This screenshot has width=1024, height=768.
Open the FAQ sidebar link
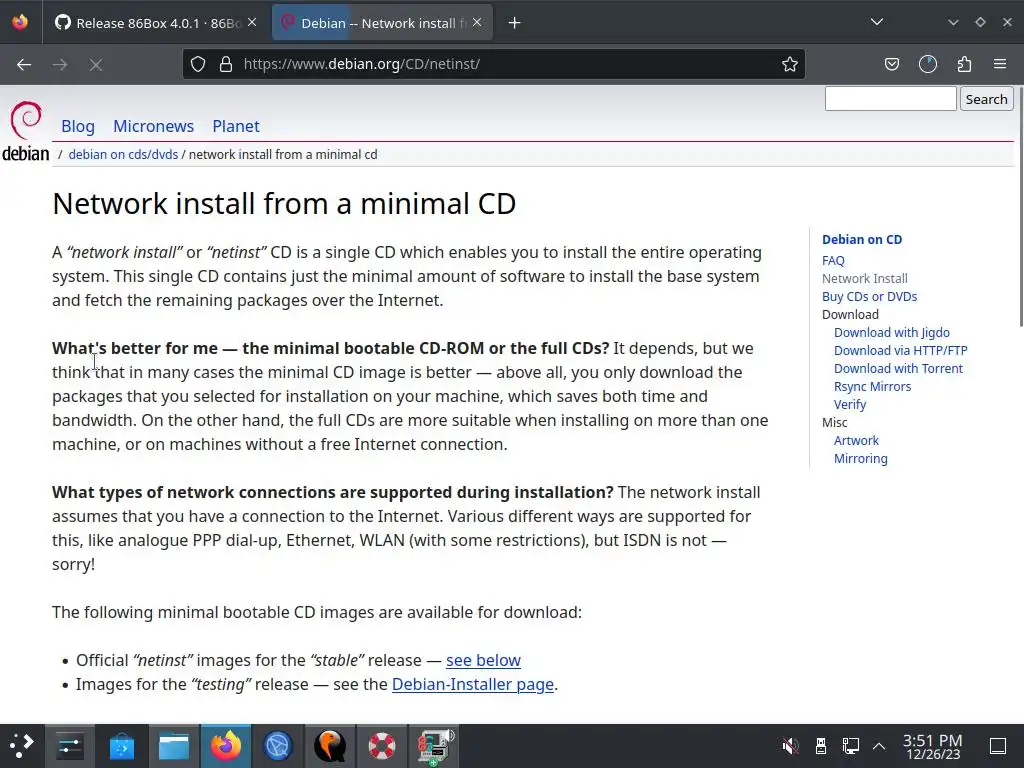pyautogui.click(x=833, y=261)
